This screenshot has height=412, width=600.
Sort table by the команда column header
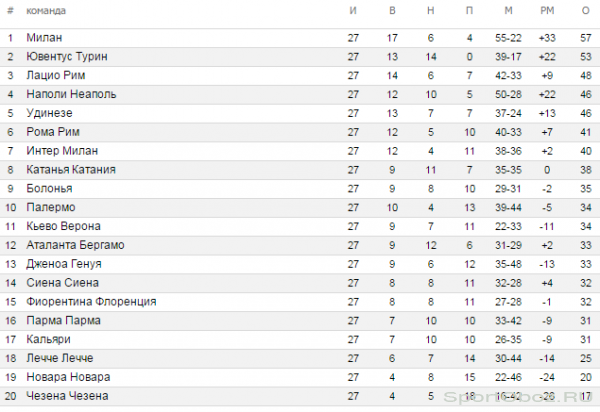46,11
